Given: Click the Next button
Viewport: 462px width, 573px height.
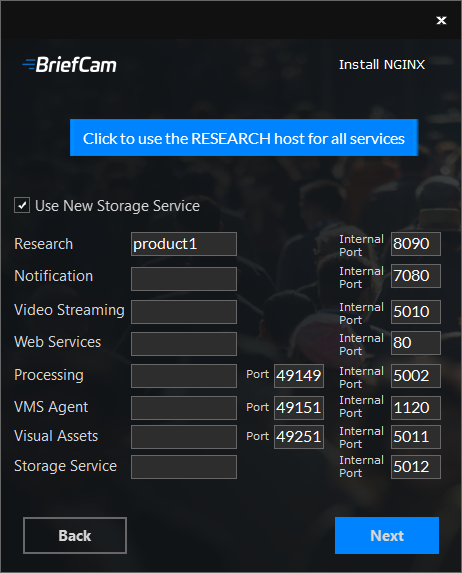Looking at the screenshot, I should point(387,535).
